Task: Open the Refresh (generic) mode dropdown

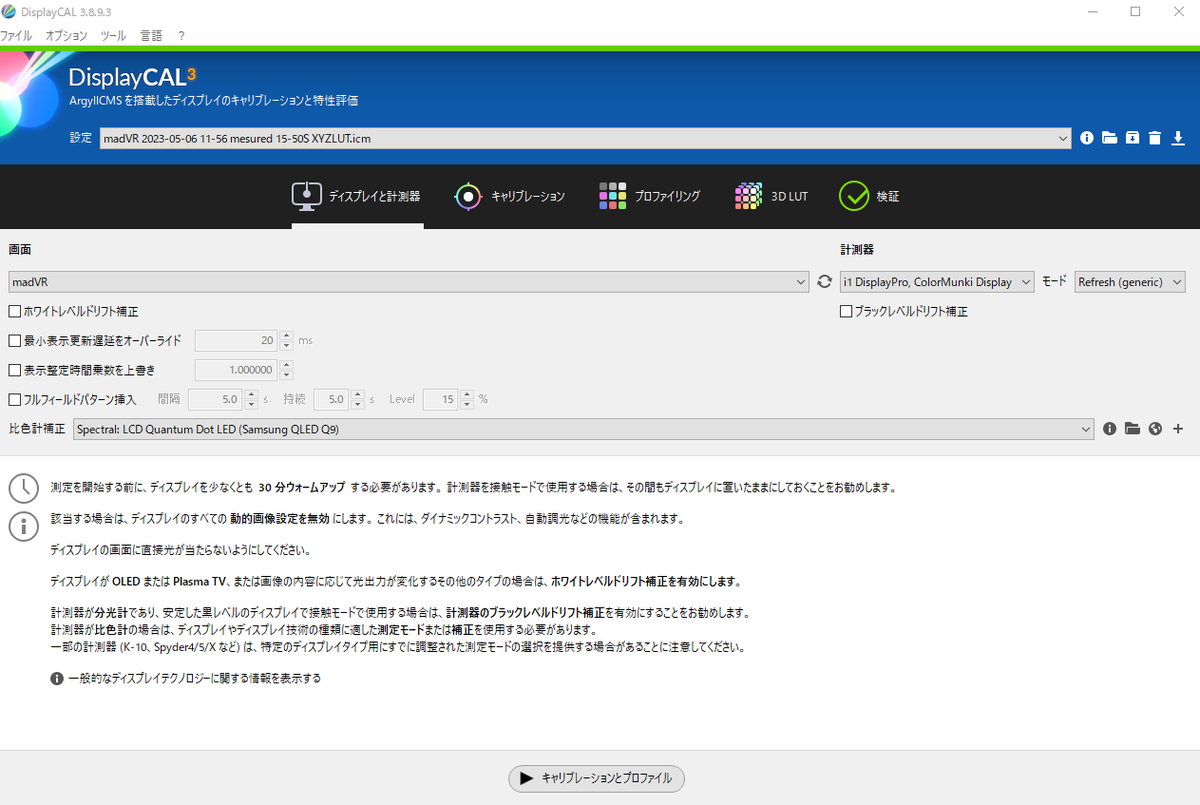Action: tap(1130, 282)
